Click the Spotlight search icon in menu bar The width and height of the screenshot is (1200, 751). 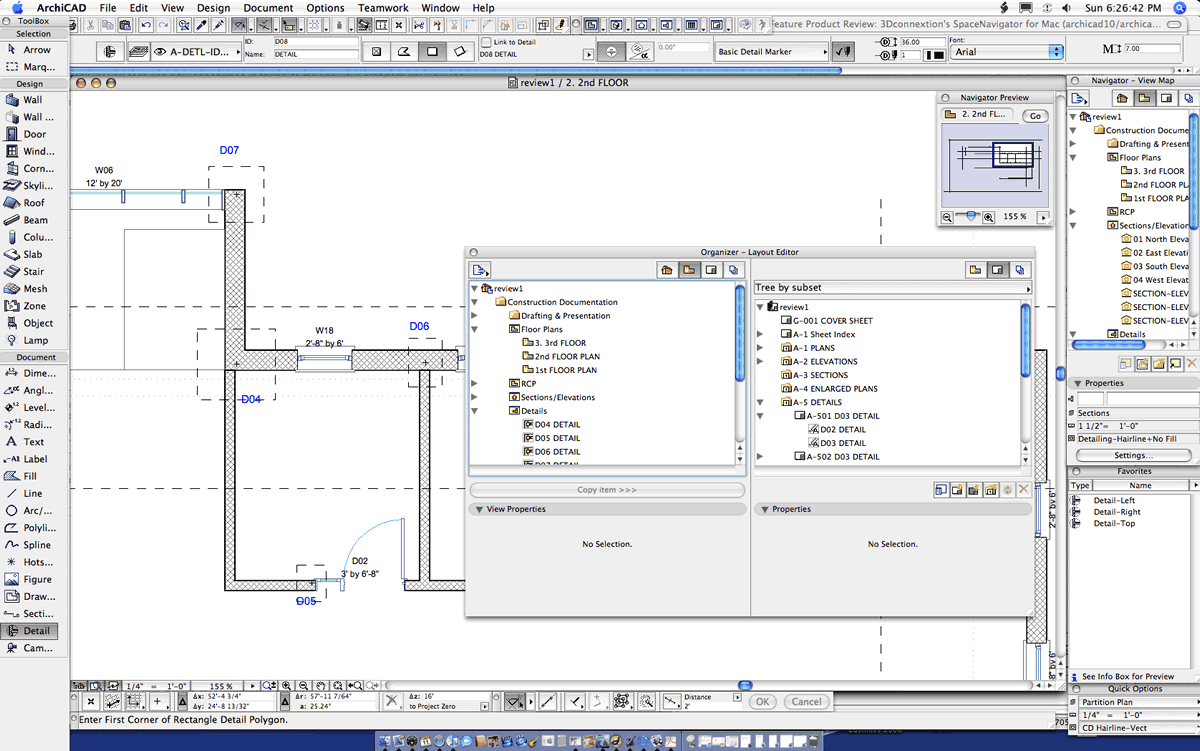tap(1181, 8)
